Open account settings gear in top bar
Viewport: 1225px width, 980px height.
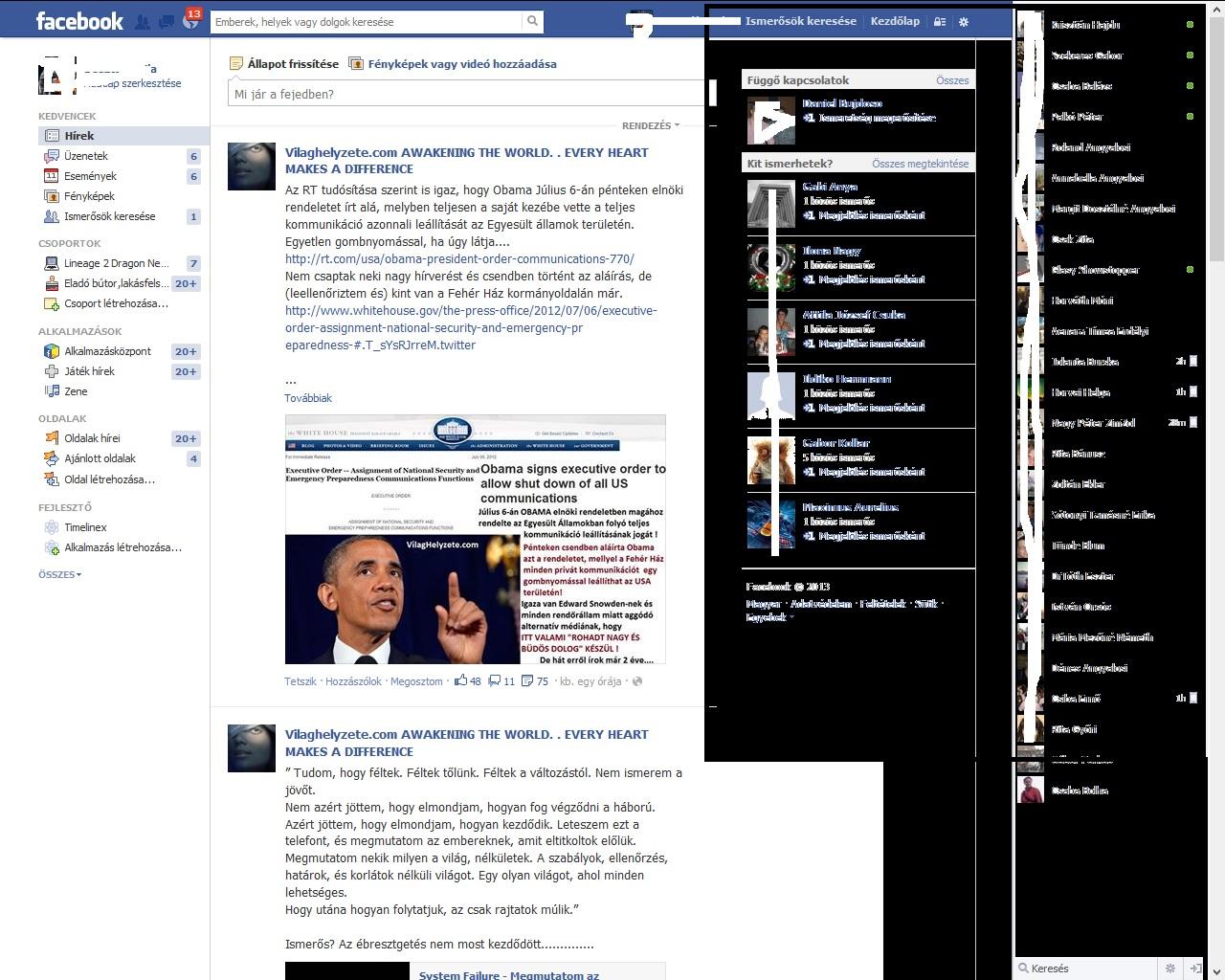(964, 21)
